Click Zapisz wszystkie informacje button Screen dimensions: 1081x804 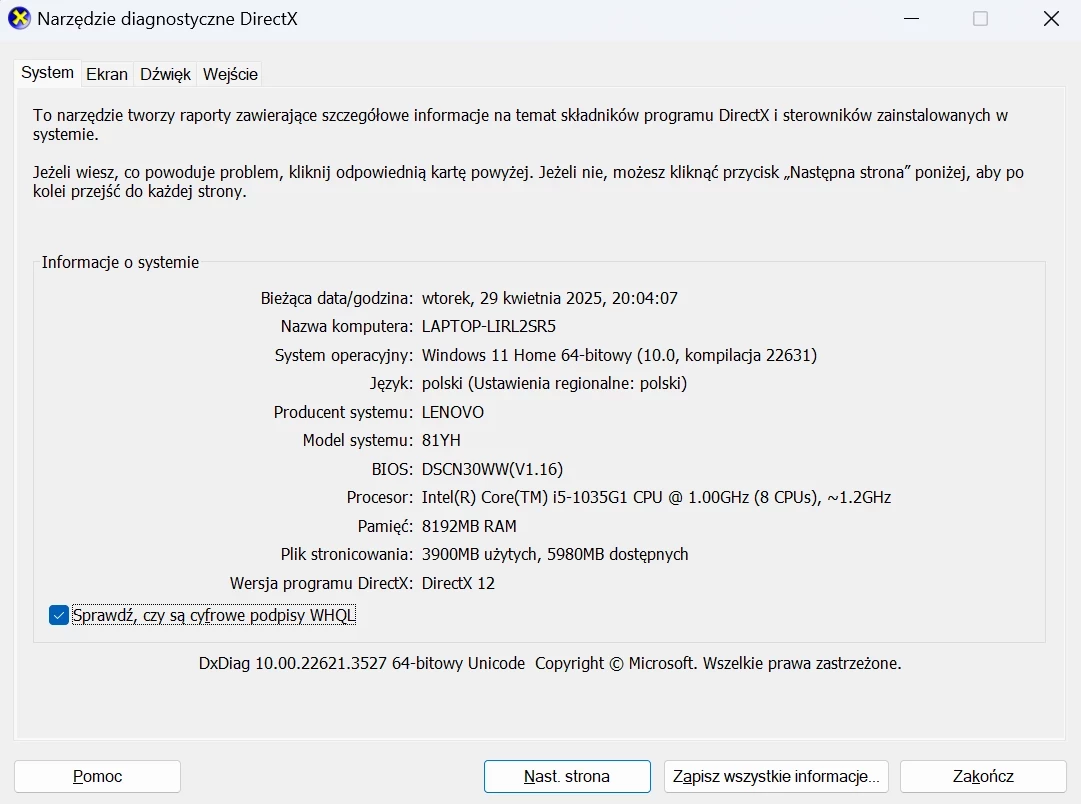coord(776,776)
